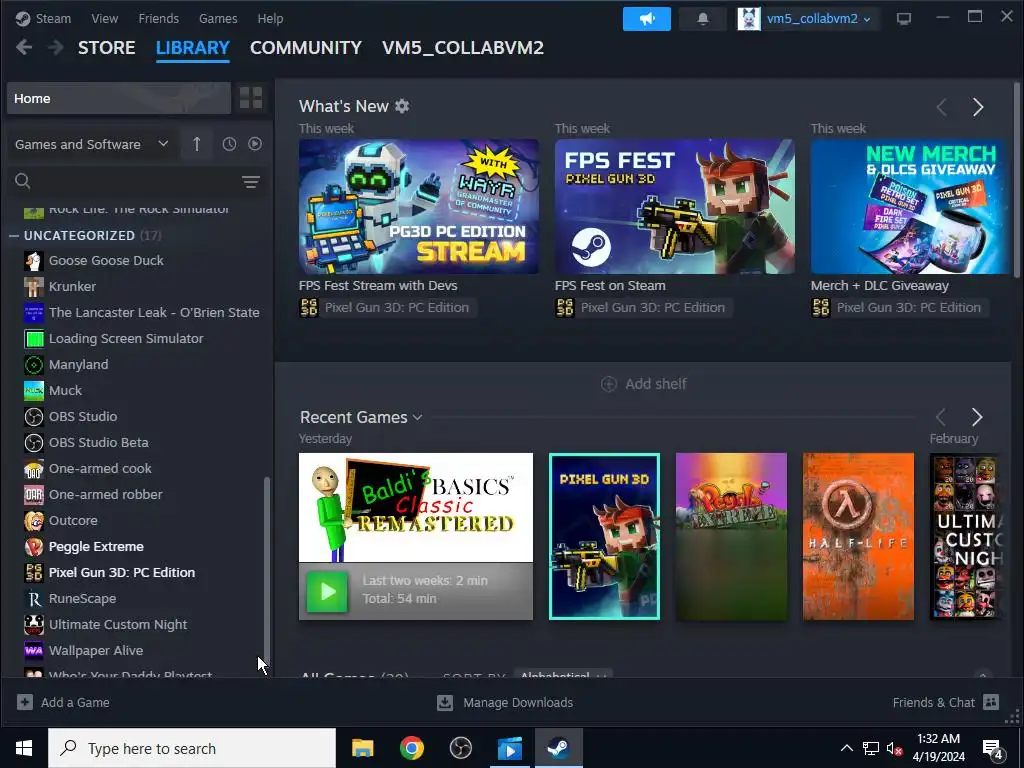Open the Friends menu
This screenshot has width=1024, height=768.
[x=159, y=18]
